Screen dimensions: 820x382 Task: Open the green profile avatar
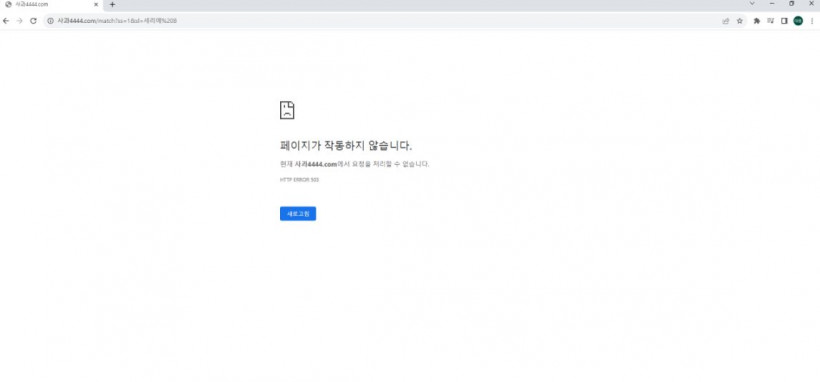tap(798, 21)
